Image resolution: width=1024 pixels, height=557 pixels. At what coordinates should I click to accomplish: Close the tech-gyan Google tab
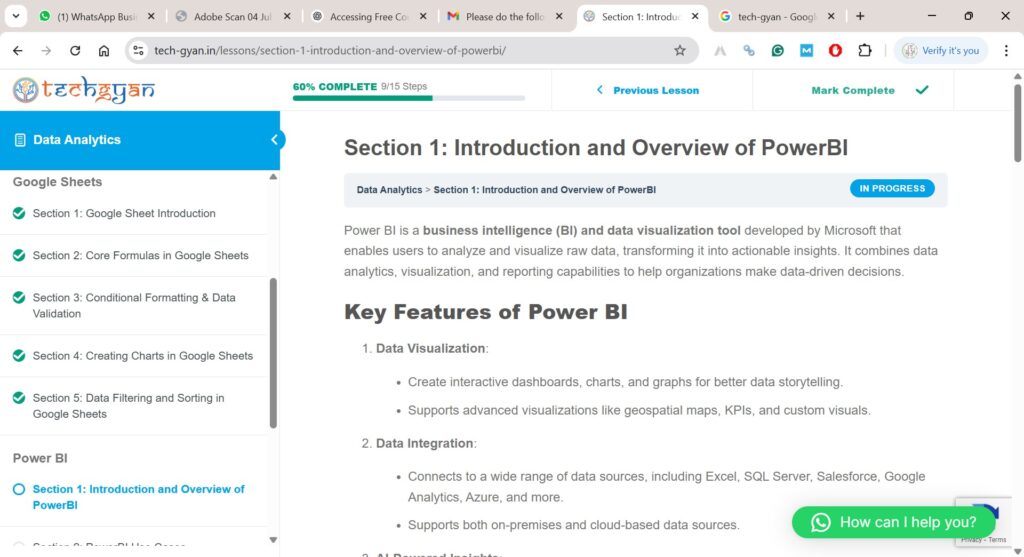click(x=831, y=16)
